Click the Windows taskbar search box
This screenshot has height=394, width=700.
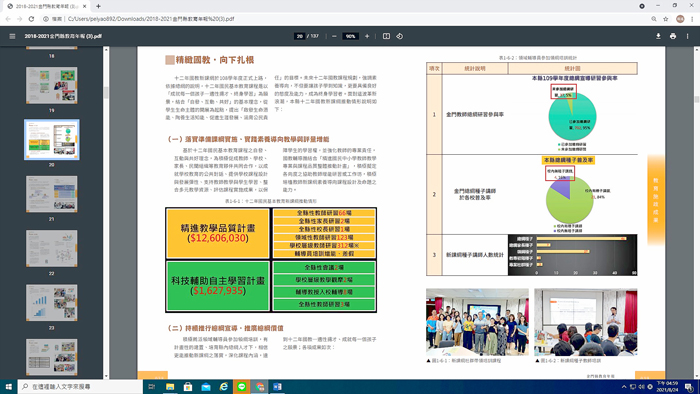(80, 386)
